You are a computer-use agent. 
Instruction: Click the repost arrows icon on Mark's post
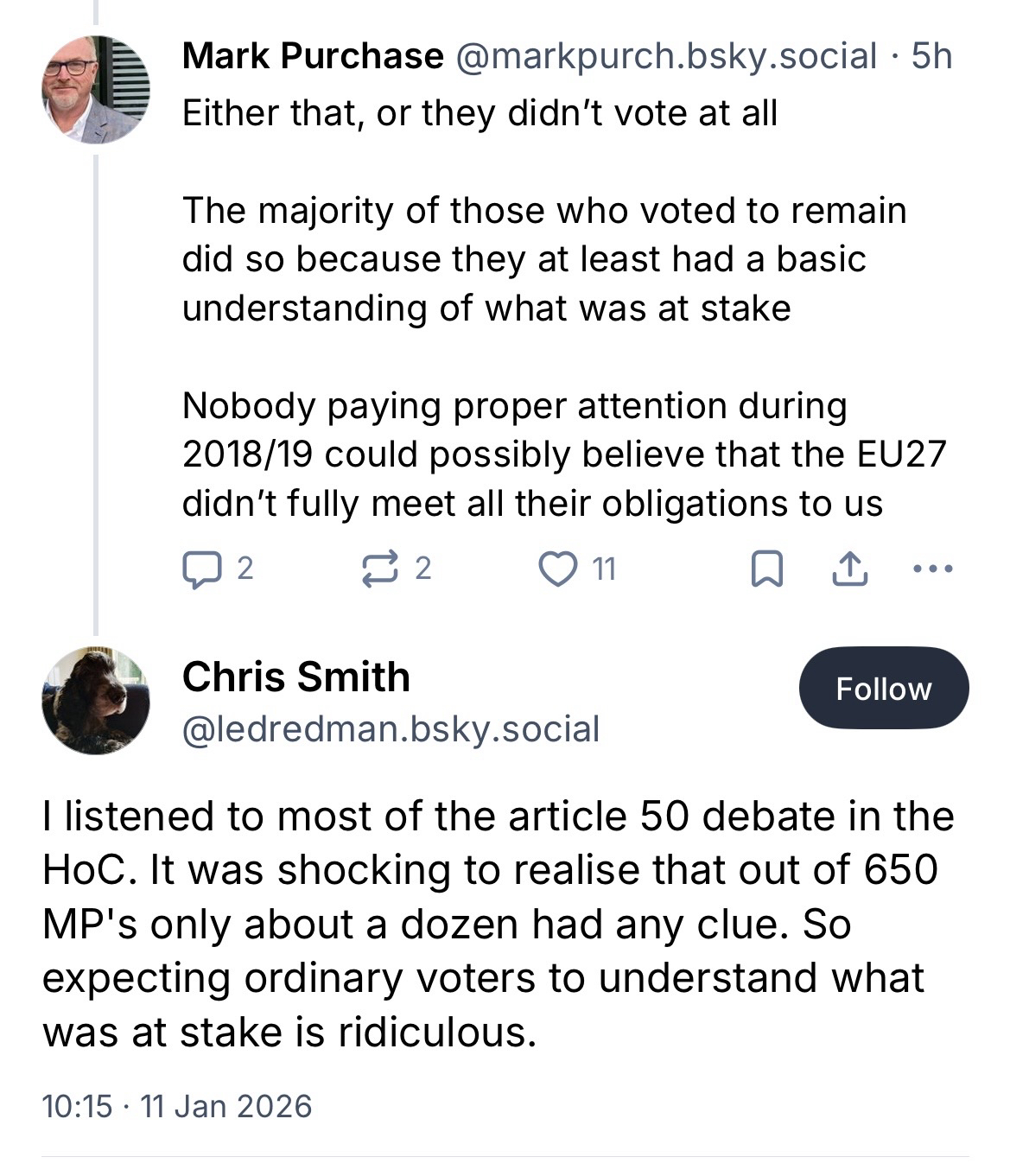(377, 569)
